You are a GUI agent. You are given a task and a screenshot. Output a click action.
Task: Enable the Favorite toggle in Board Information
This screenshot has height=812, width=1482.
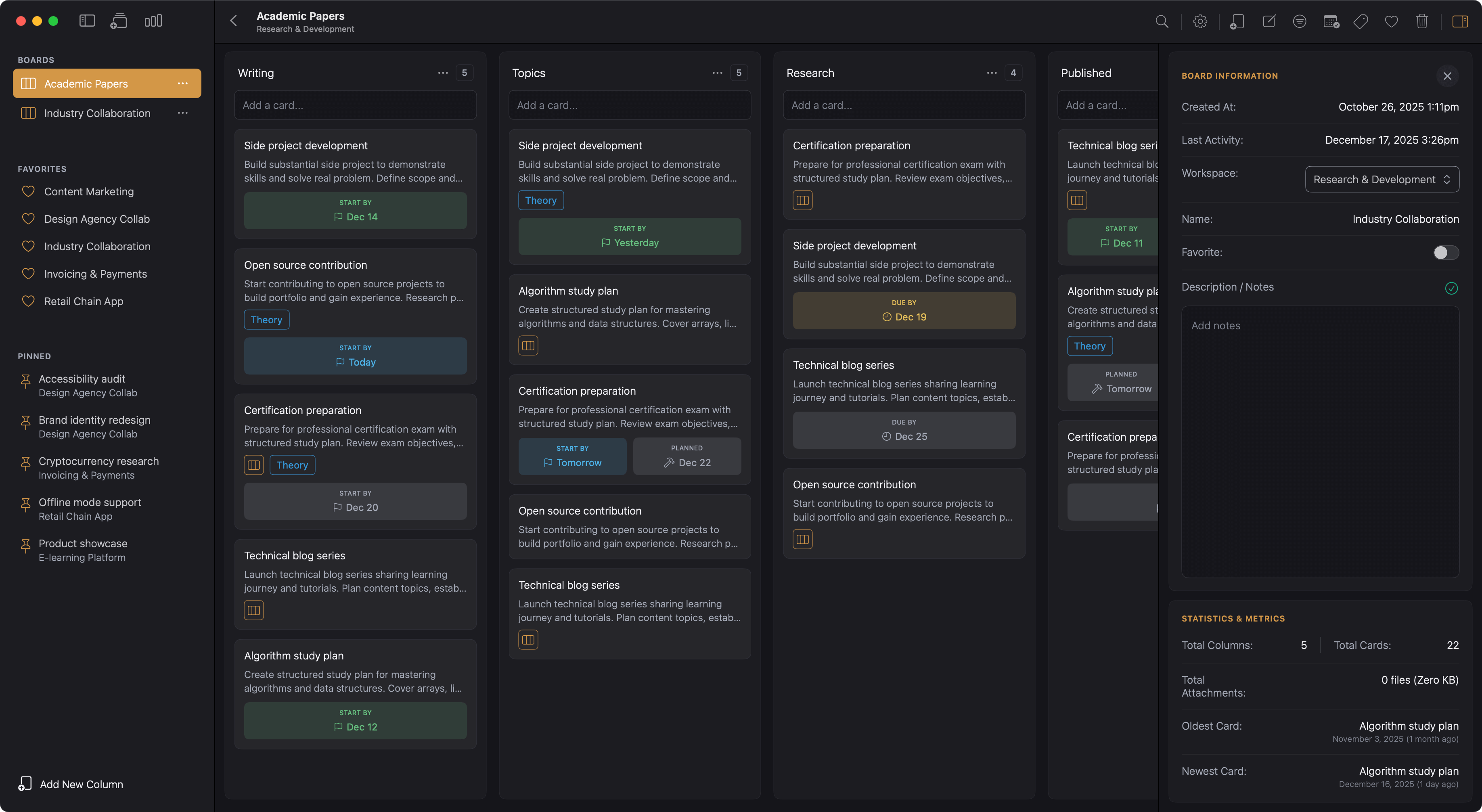[x=1444, y=252]
